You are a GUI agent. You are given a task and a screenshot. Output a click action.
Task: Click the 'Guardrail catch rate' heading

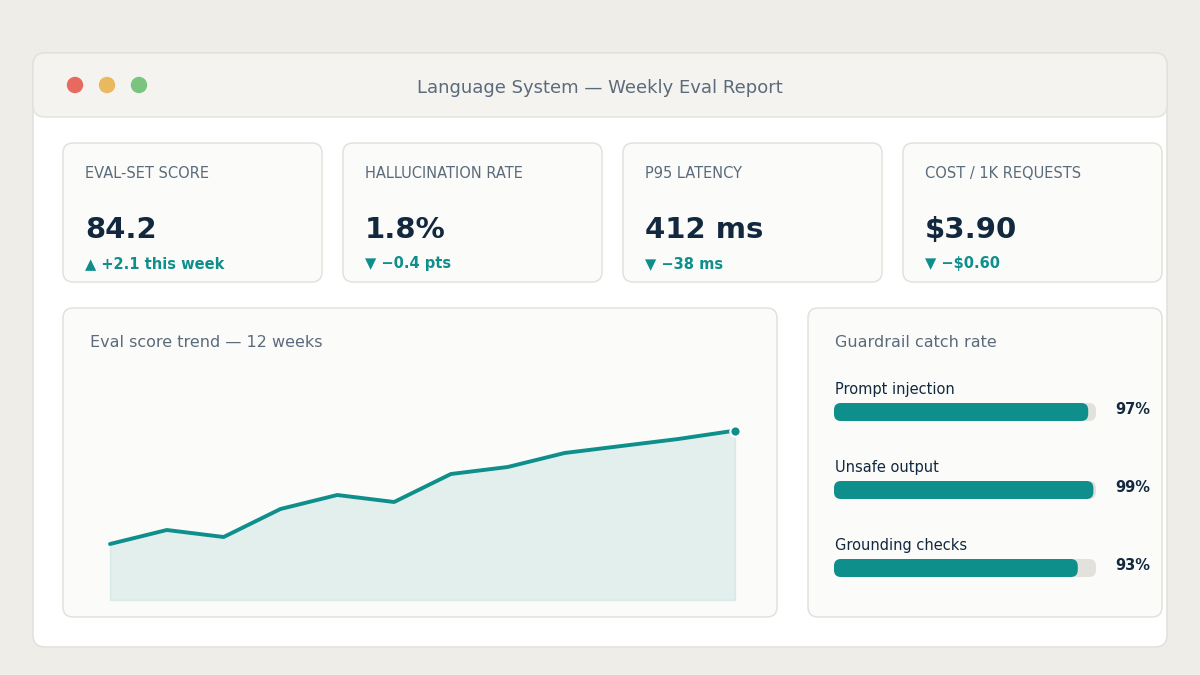(x=916, y=342)
